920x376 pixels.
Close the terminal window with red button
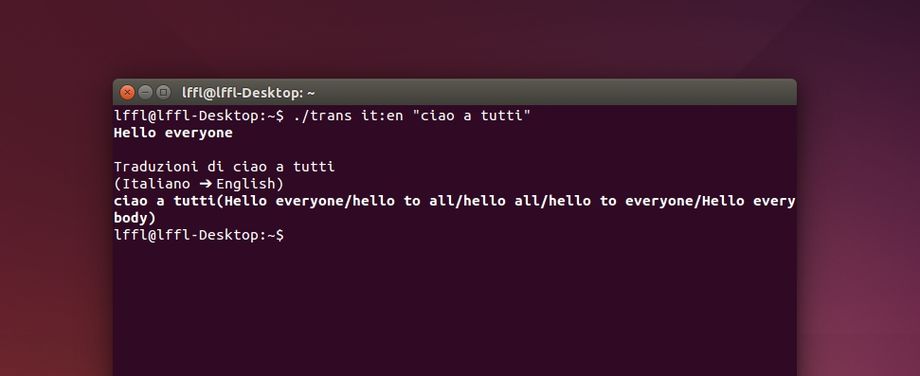tap(127, 92)
